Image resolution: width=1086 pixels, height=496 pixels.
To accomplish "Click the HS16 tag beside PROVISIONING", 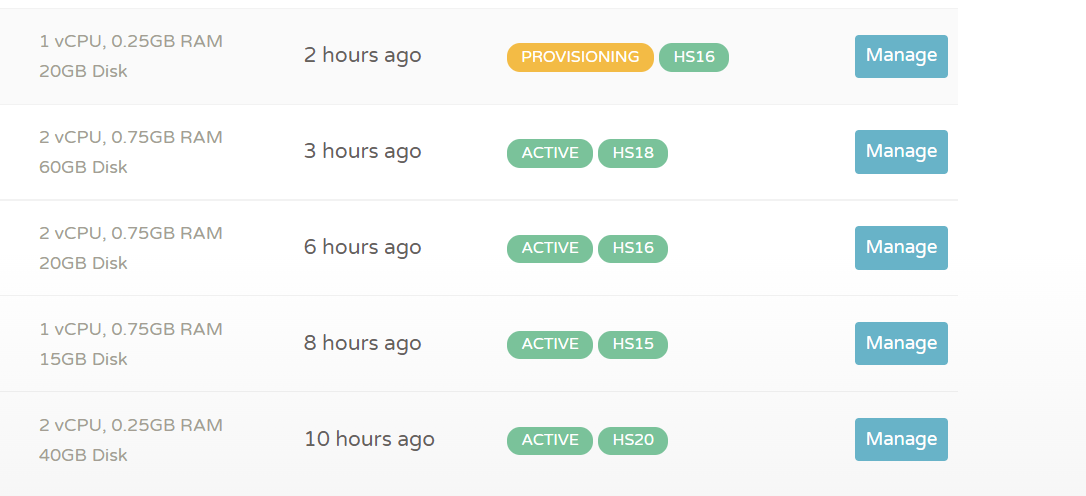I will click(x=694, y=57).
